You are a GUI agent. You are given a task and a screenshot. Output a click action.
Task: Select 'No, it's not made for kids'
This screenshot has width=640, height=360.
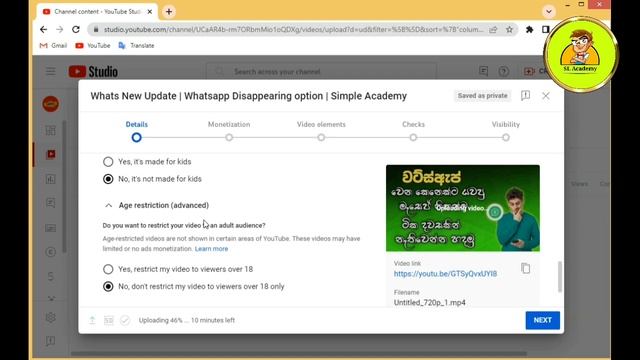(x=108, y=179)
